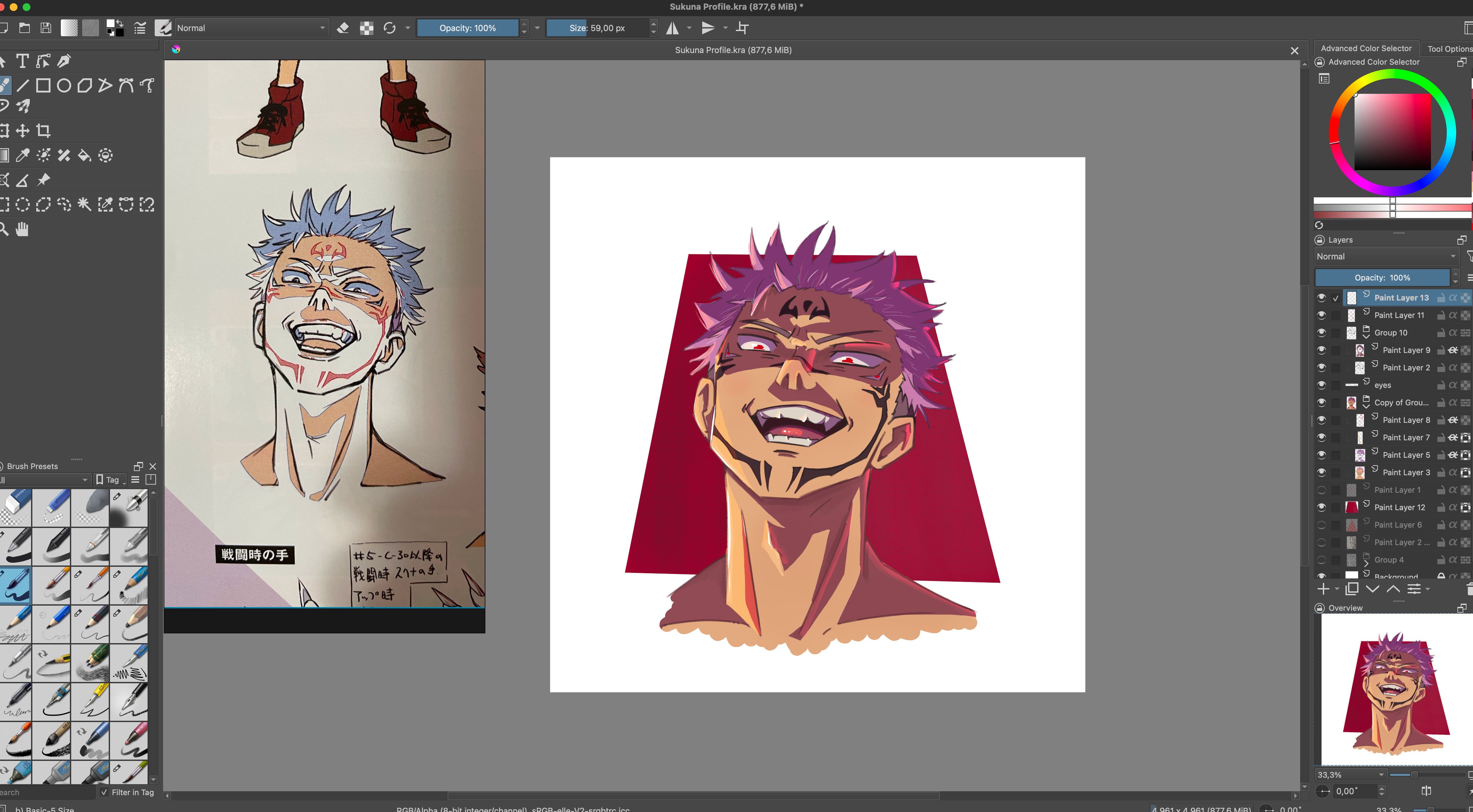Collapse the Copy of Group layer group
Screen dimensions: 1473x812
pyautogui.click(x=1366, y=407)
